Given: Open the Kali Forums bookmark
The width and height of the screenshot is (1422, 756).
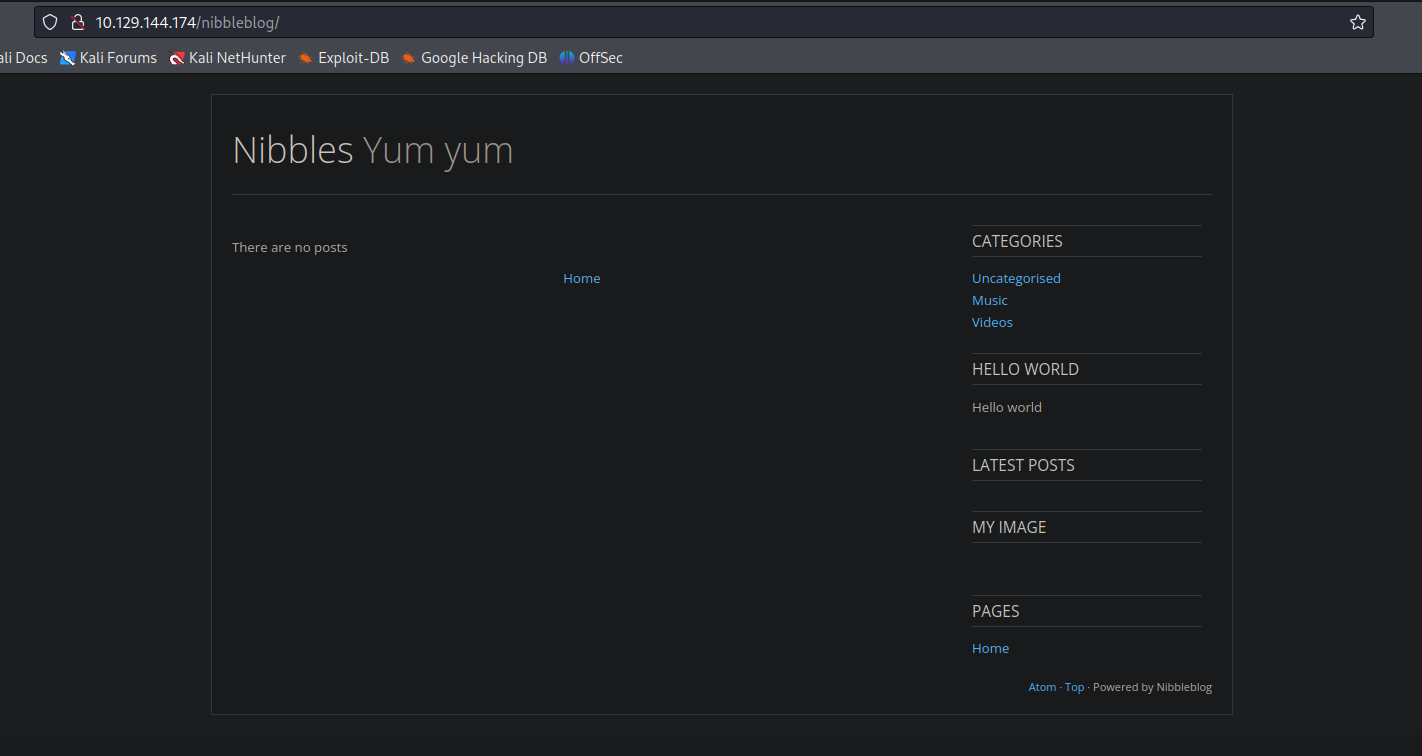Looking at the screenshot, I should 108,58.
